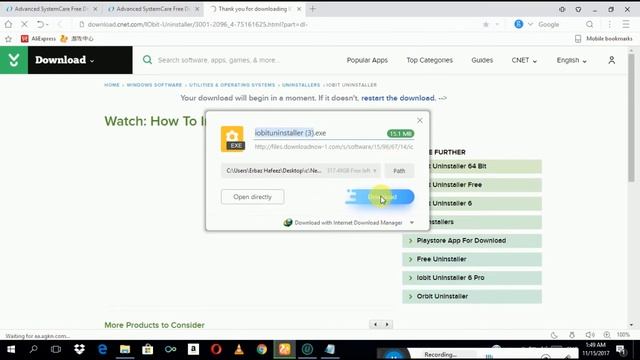Open the user account icon in the CNET header

[x=611, y=60]
